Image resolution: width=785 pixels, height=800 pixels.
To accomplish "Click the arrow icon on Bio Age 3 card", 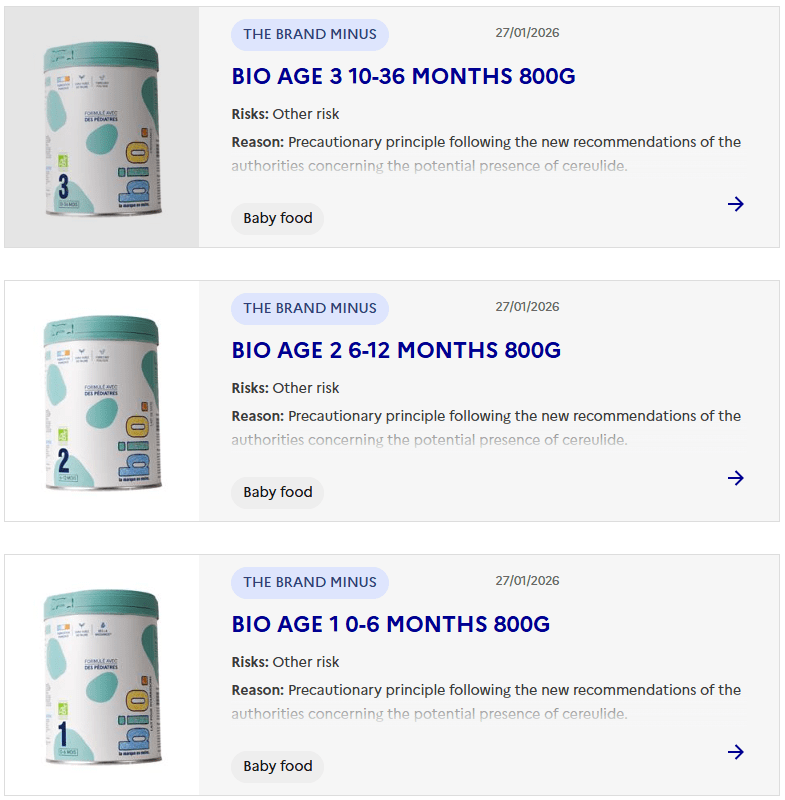I will [736, 204].
